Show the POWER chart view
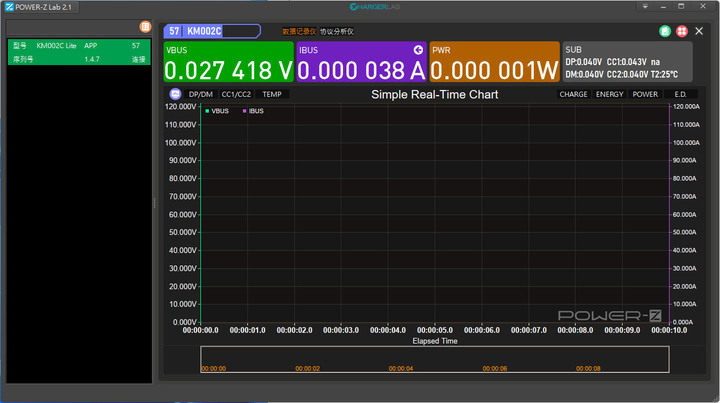The width and height of the screenshot is (720, 403). (x=645, y=94)
